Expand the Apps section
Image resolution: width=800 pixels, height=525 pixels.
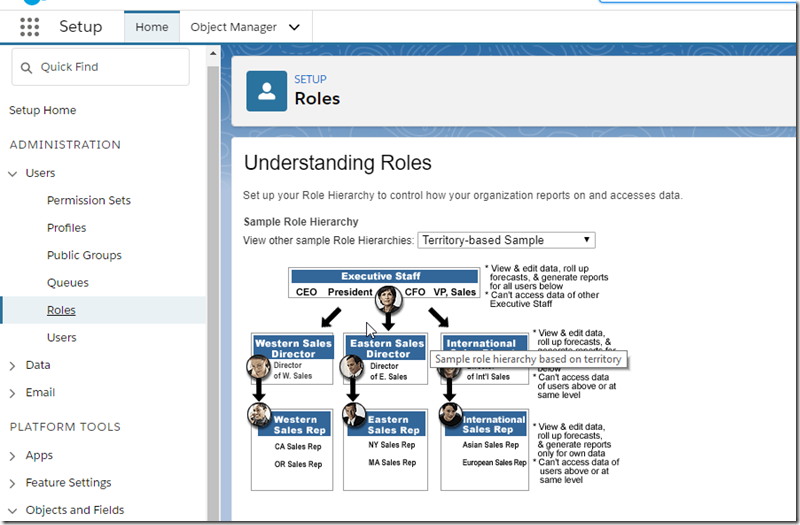click(13, 456)
